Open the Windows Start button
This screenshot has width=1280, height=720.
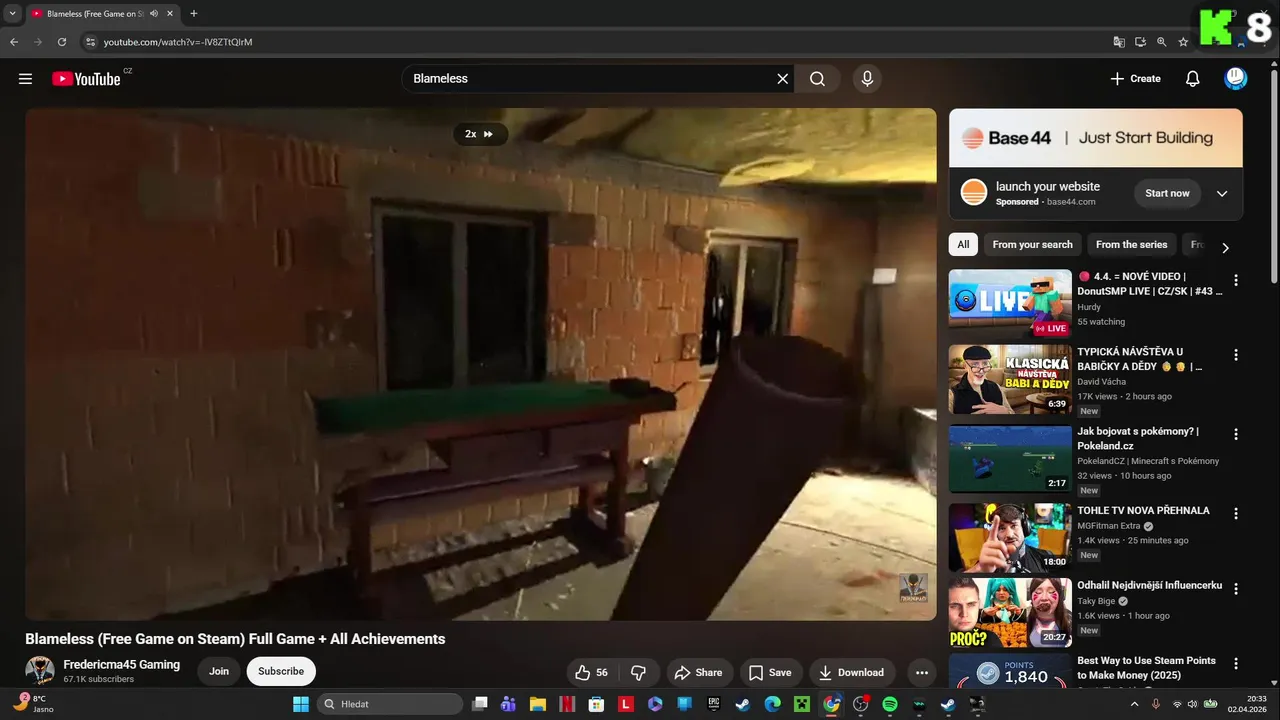pyautogui.click(x=300, y=704)
